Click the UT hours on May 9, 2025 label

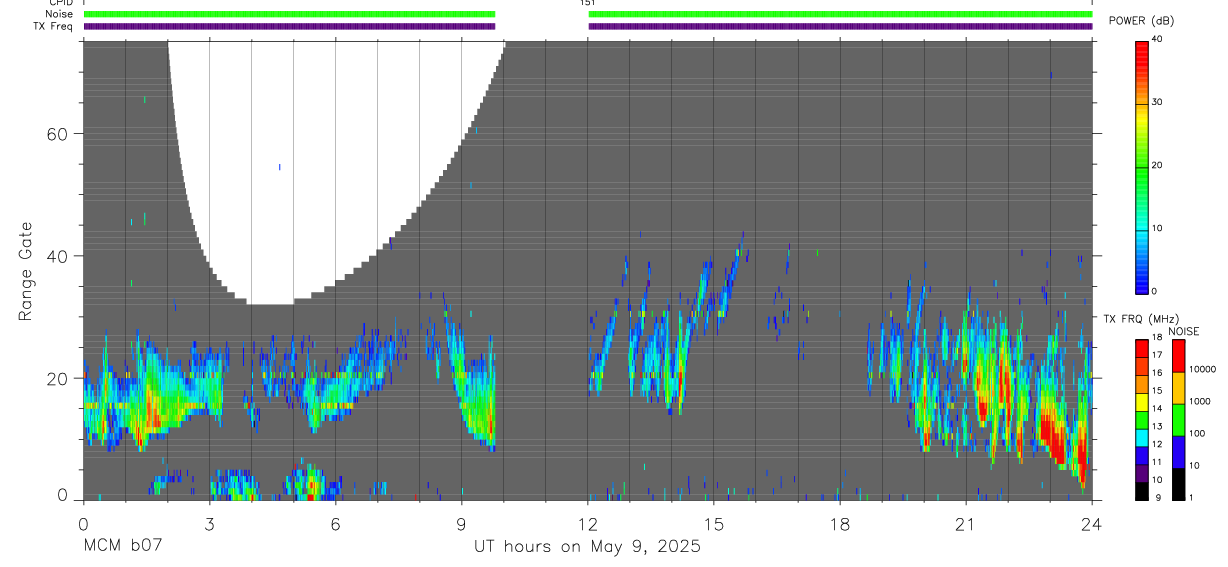pos(587,547)
